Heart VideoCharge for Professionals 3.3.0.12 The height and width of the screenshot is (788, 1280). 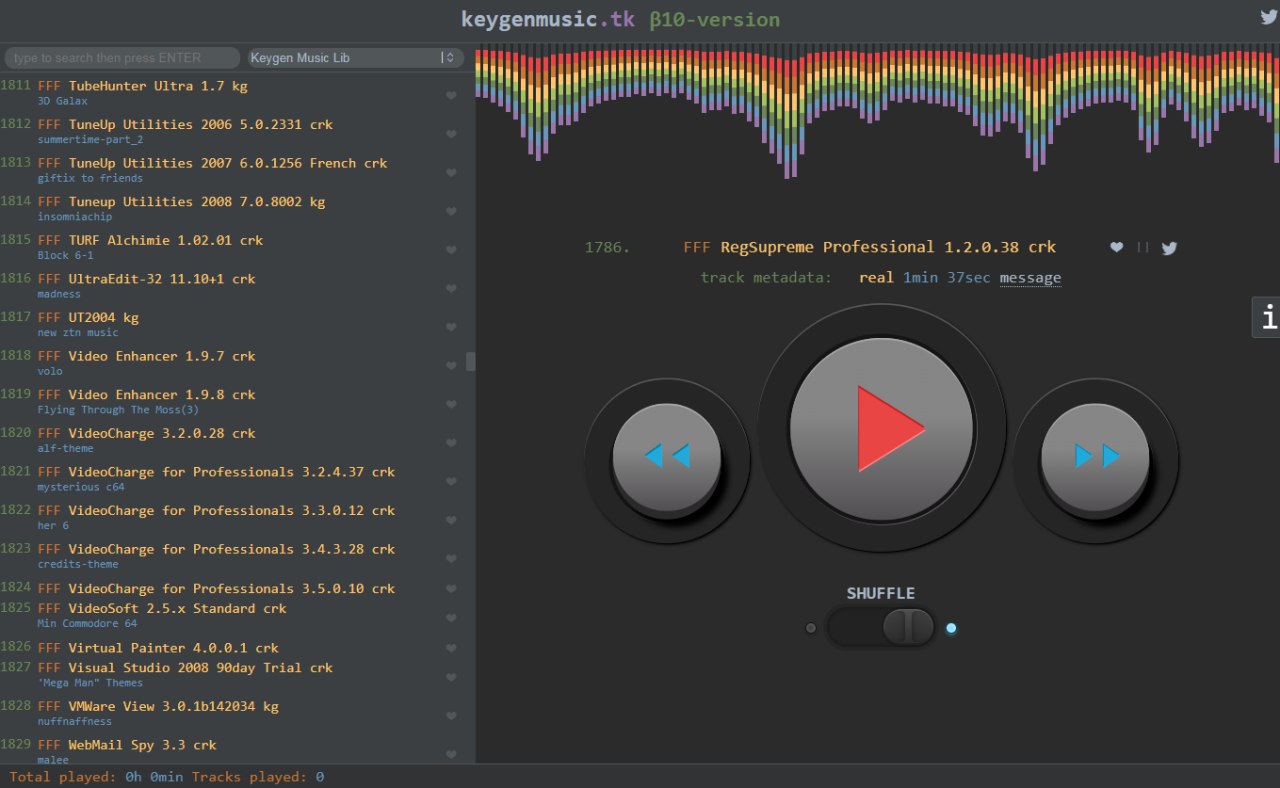coord(451,520)
